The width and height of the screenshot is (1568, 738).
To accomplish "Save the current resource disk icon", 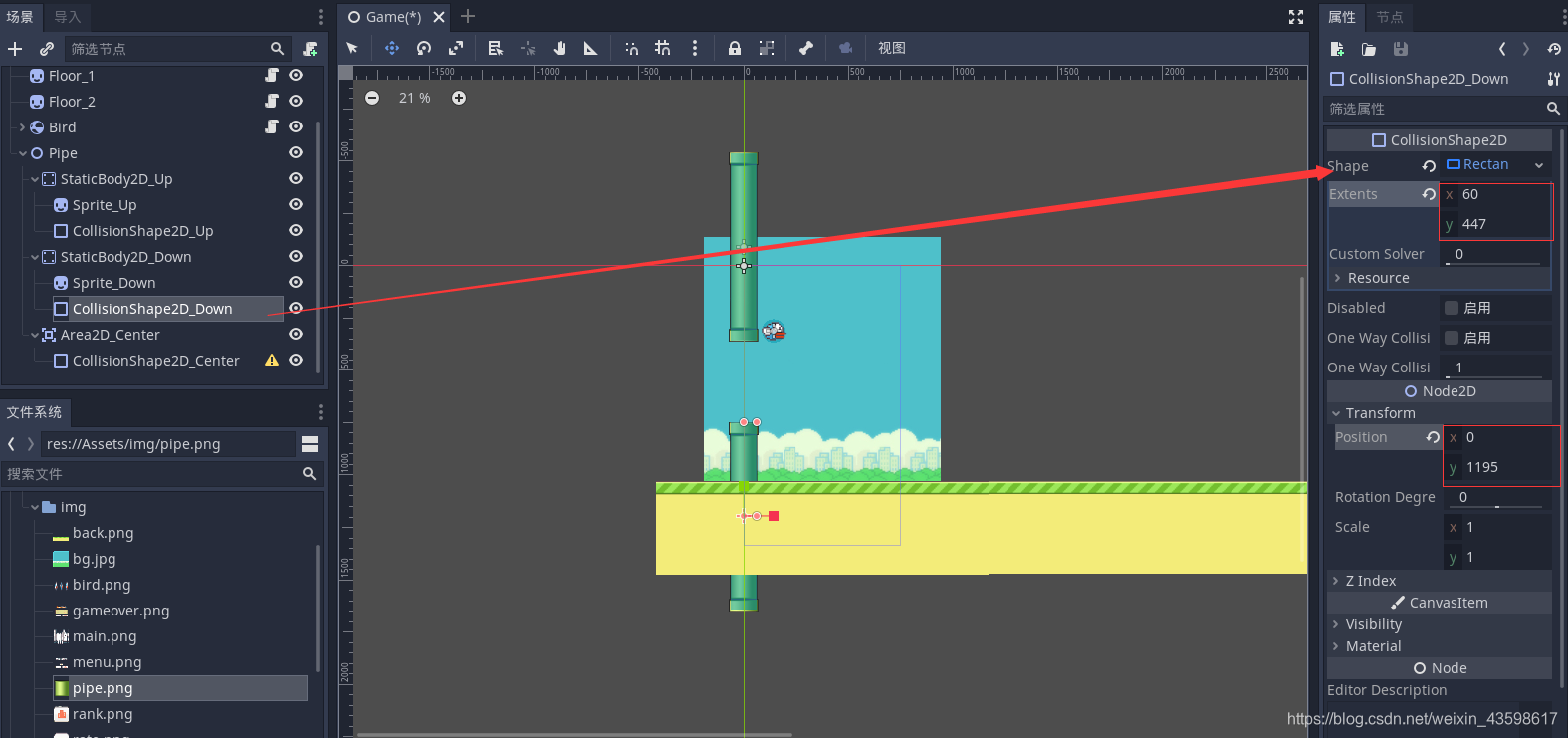I will point(1401,49).
